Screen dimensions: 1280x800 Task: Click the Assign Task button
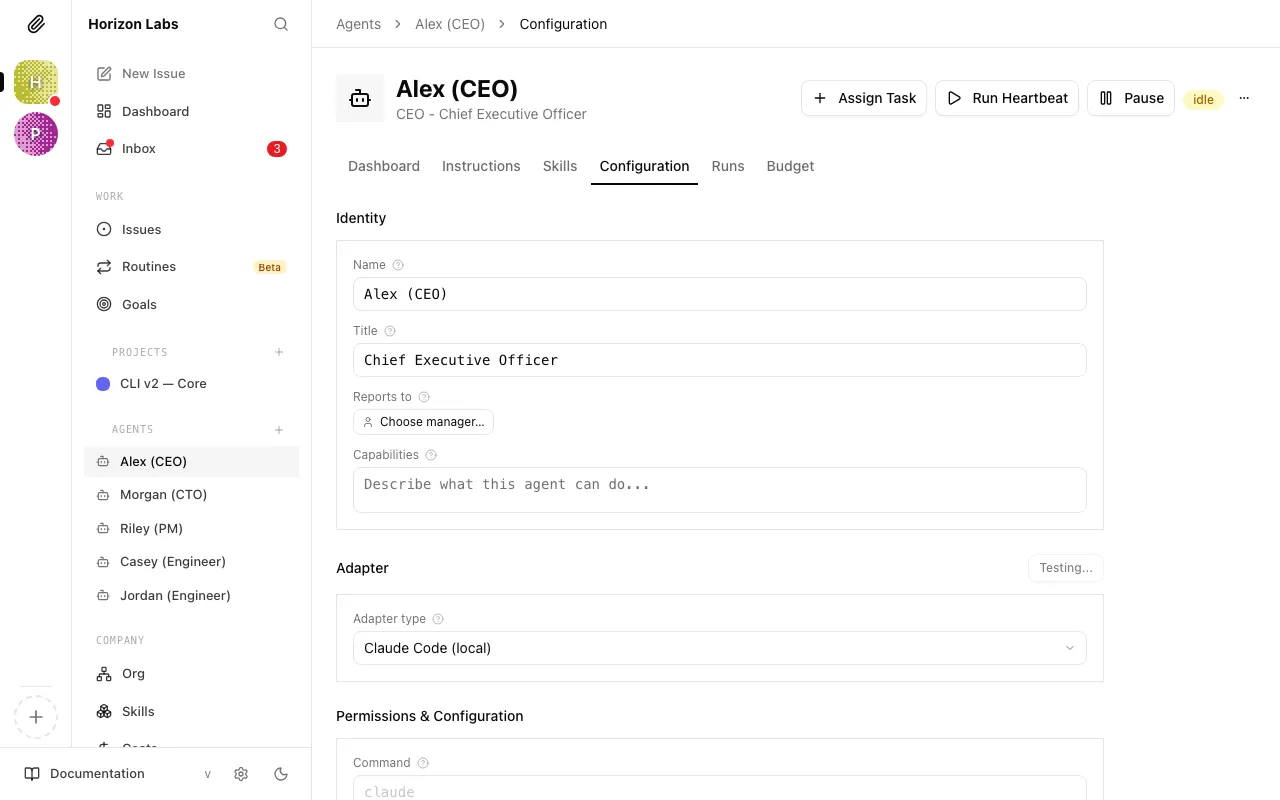pyautogui.click(x=864, y=98)
